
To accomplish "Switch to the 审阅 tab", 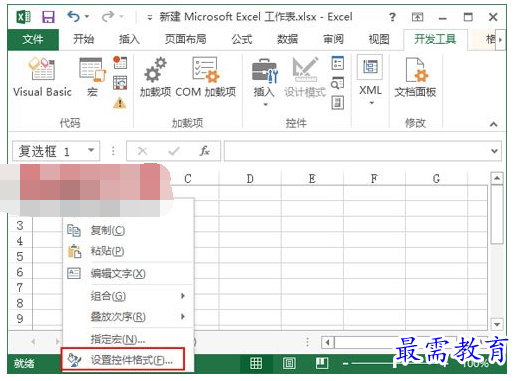I will (x=333, y=39).
